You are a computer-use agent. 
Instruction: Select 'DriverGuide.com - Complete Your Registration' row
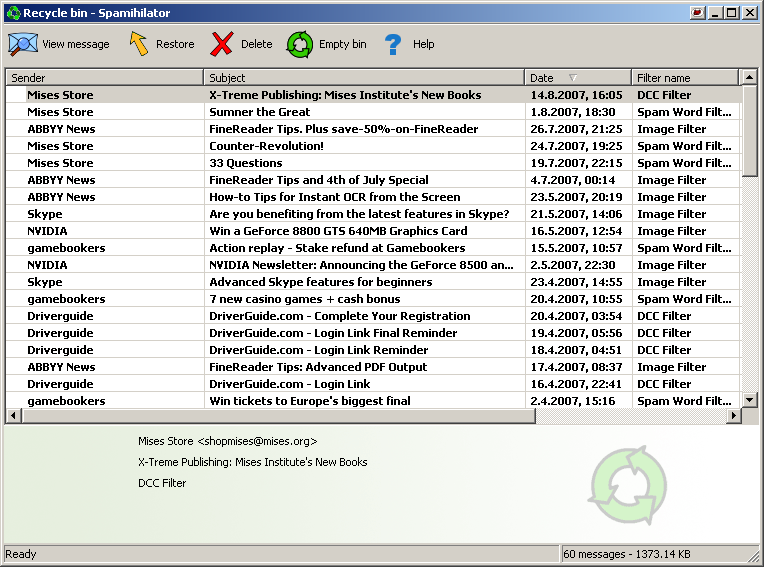[x=373, y=316]
